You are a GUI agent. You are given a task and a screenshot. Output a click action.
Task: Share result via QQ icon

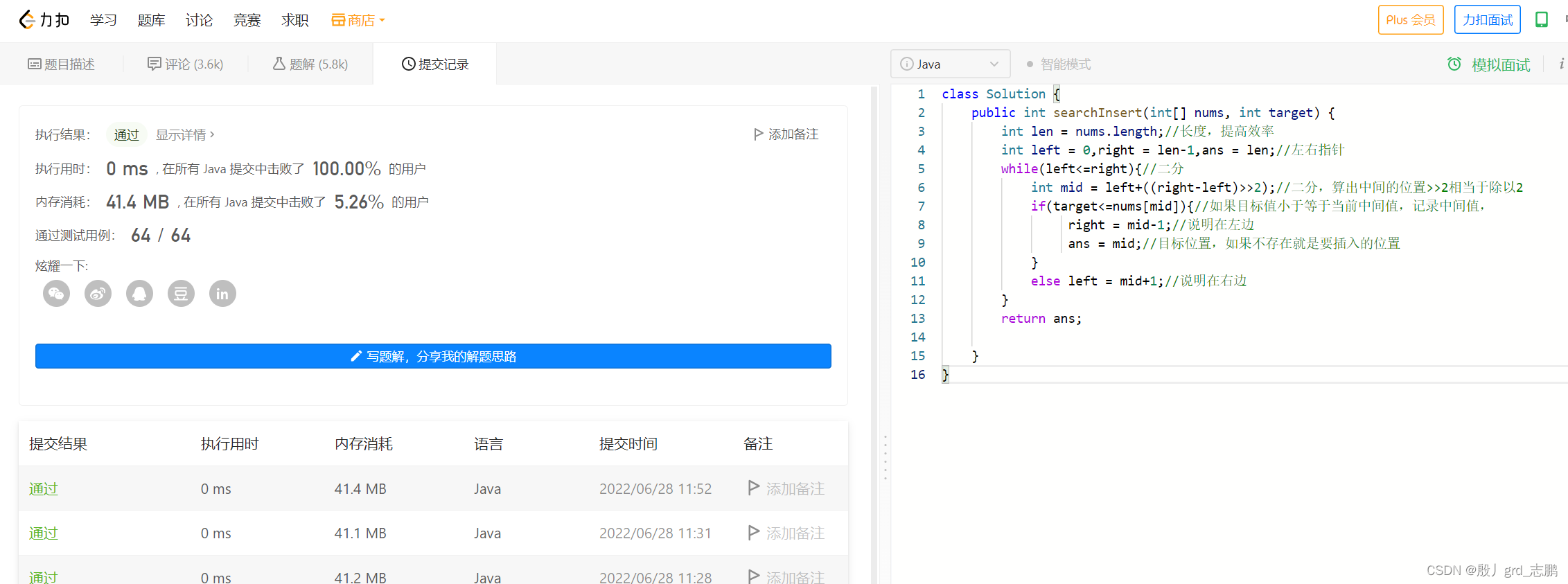point(140,294)
